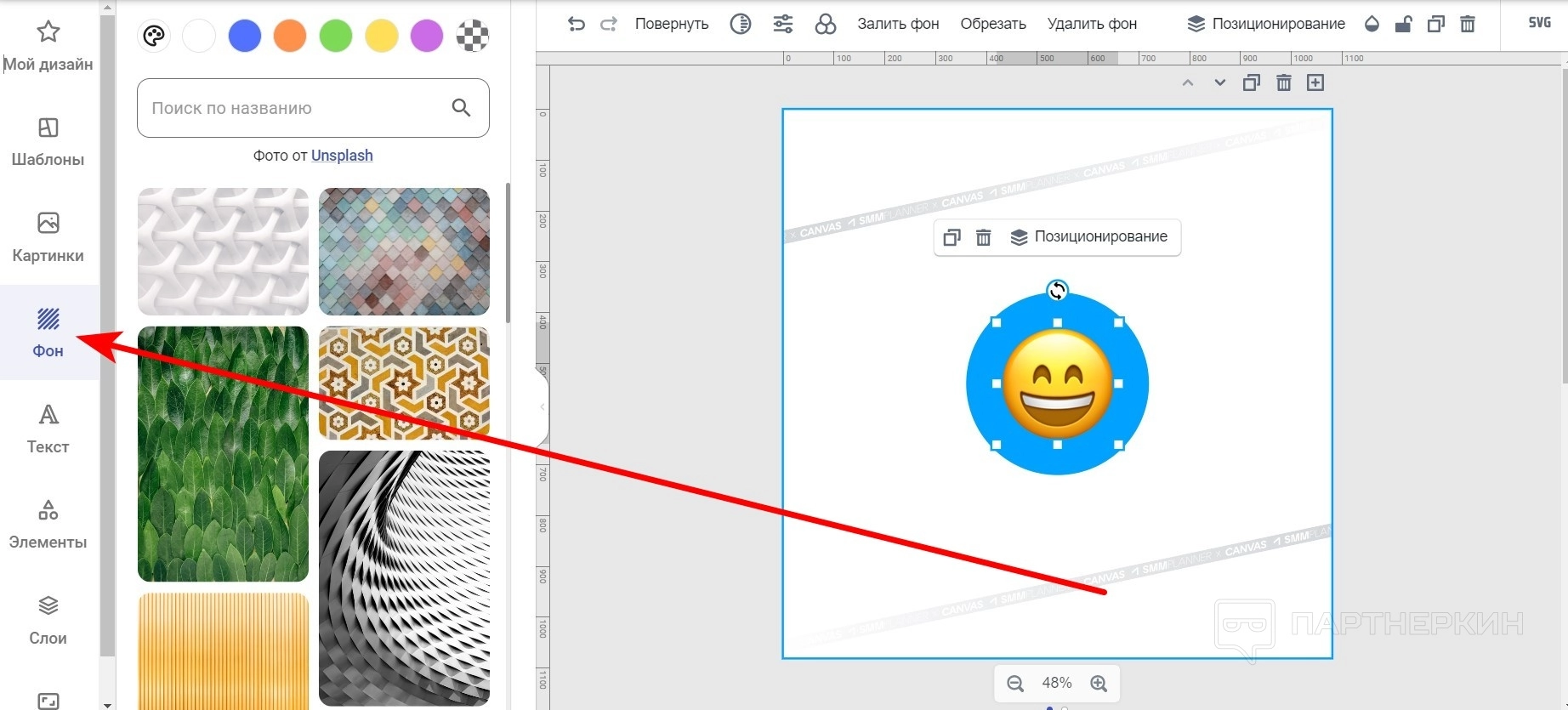Duplicate via the floating toolbar copy icon
The width and height of the screenshot is (1568, 710).
pyautogui.click(x=952, y=237)
